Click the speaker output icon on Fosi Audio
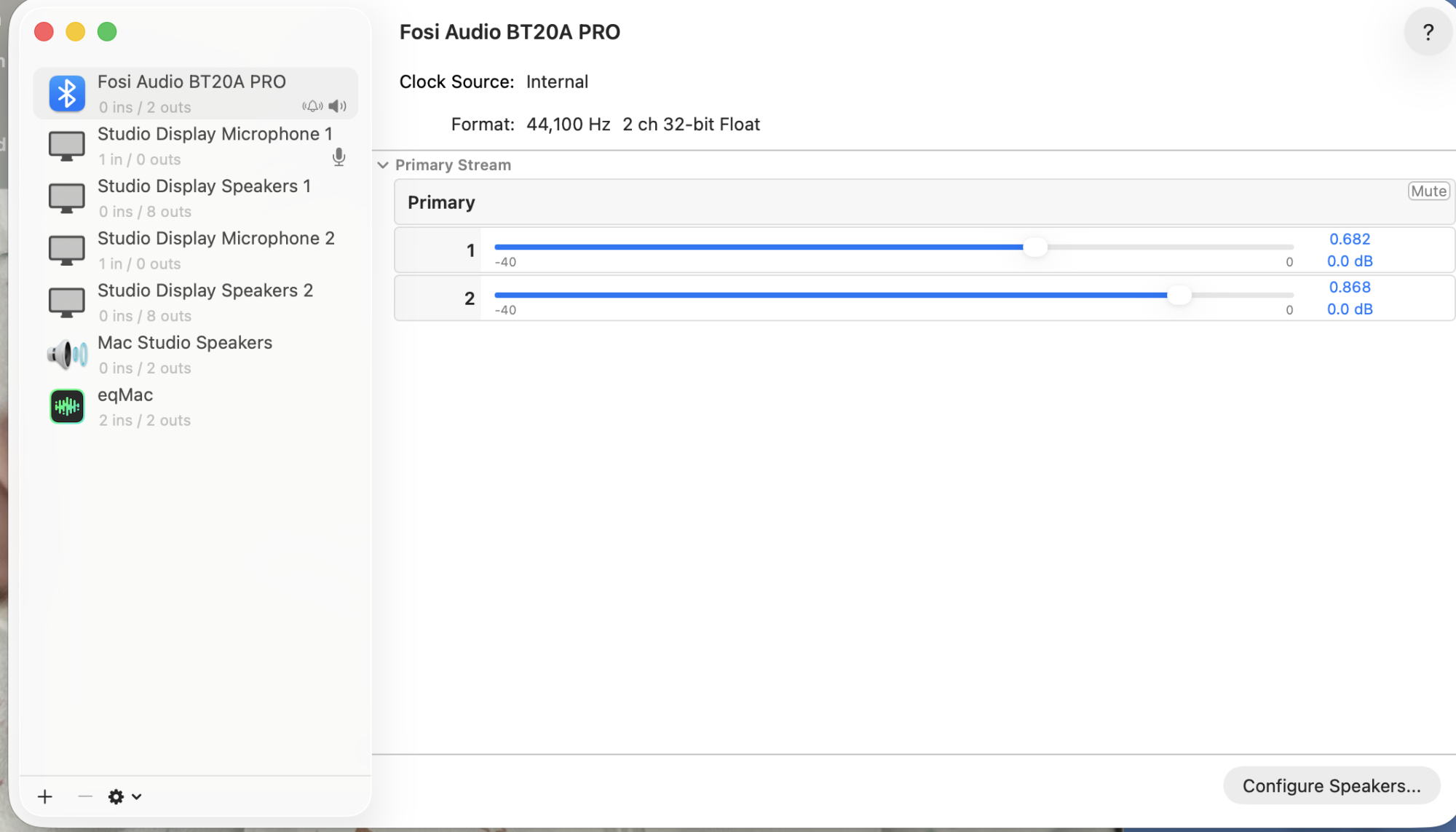The width and height of the screenshot is (1456, 832). point(337,106)
